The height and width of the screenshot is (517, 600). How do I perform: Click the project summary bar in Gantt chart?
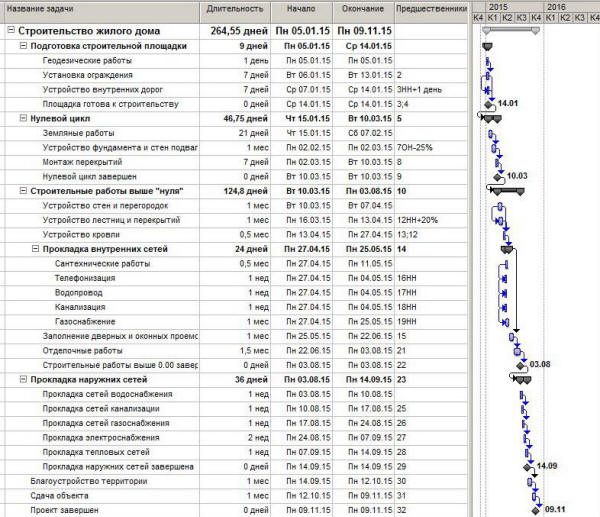click(x=511, y=30)
